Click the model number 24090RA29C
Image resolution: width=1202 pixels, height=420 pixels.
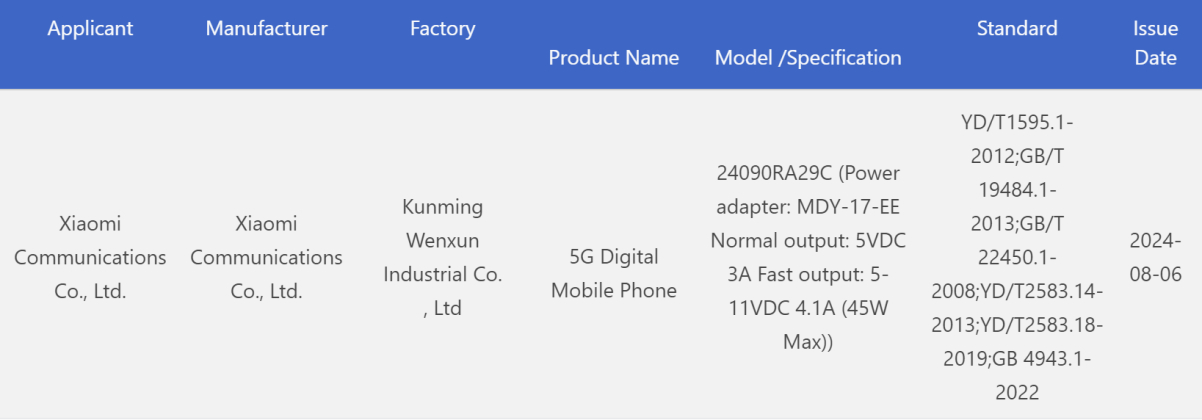coord(774,173)
